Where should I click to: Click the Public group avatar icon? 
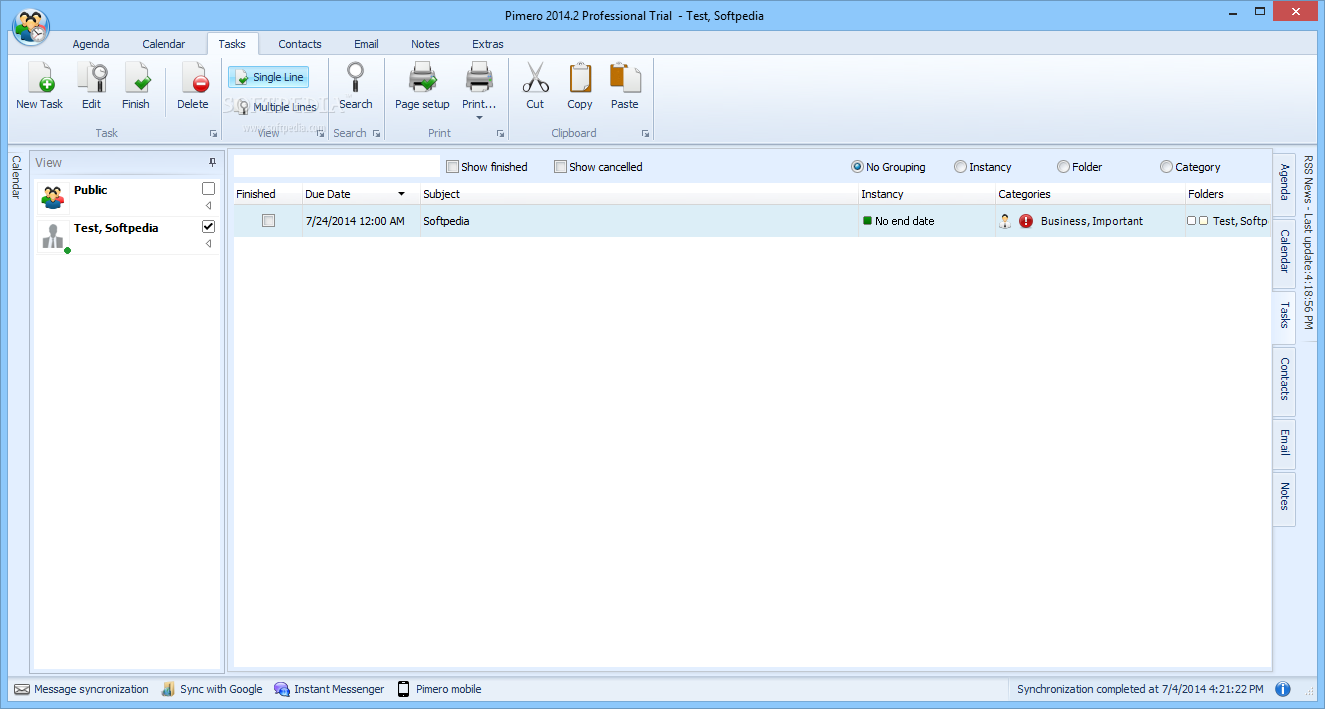[53, 198]
